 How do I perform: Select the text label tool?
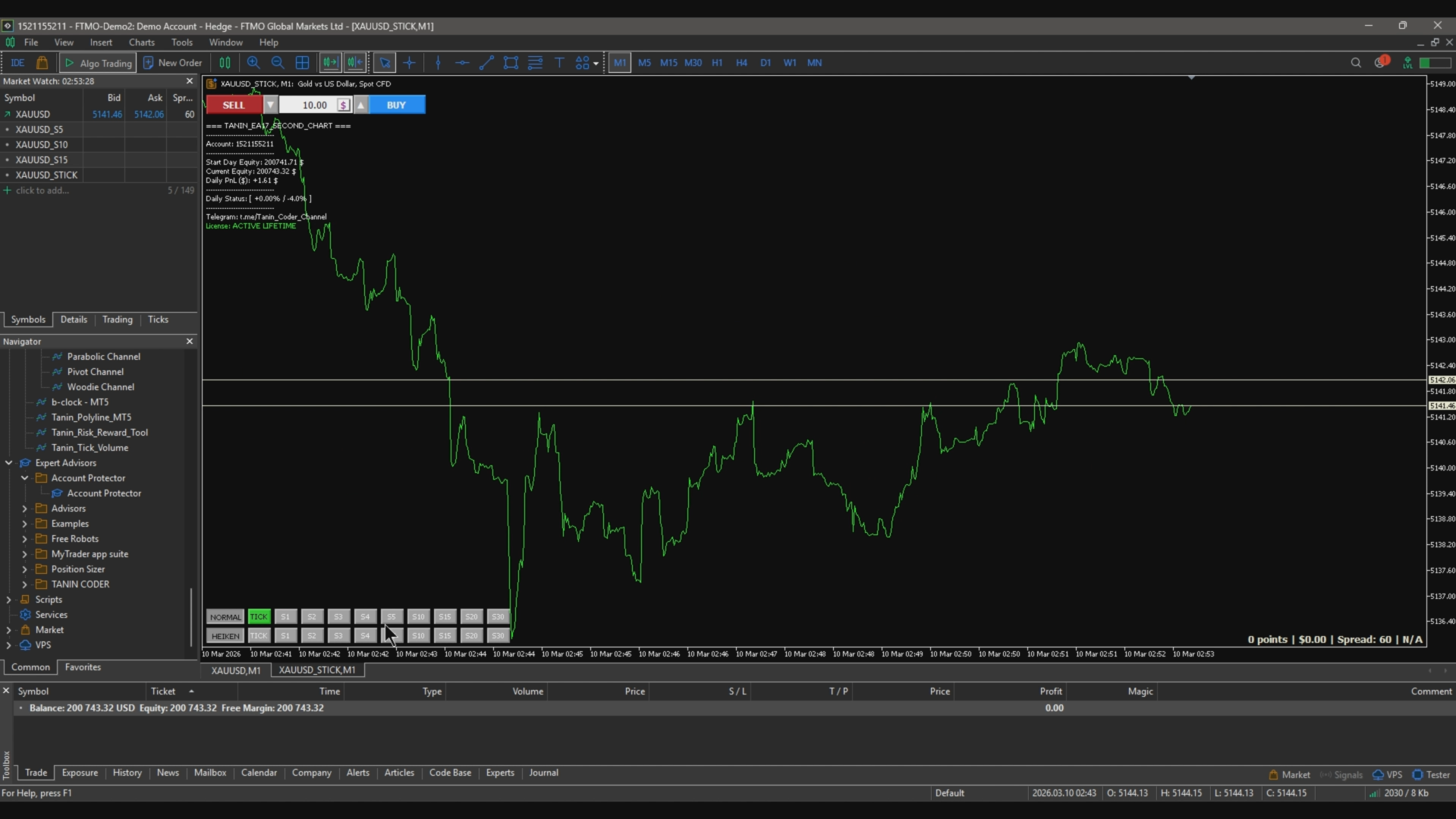[559, 63]
